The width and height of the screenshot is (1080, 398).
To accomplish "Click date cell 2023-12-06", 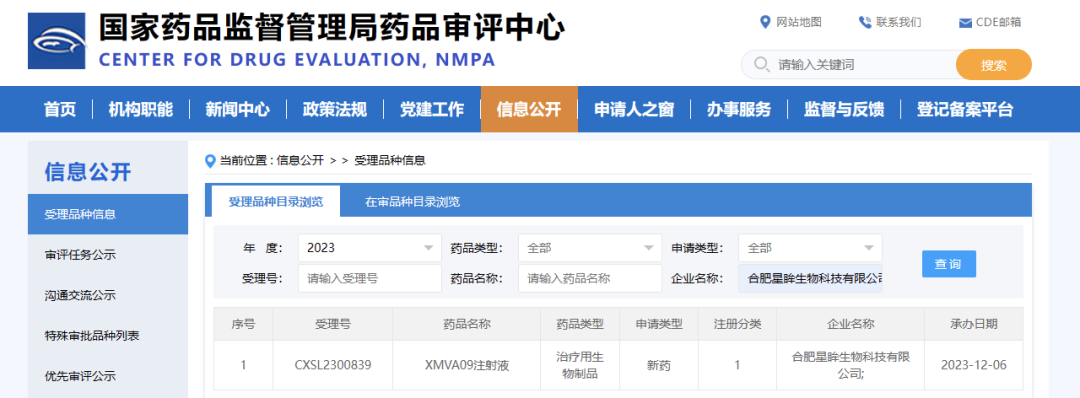I will tap(974, 366).
